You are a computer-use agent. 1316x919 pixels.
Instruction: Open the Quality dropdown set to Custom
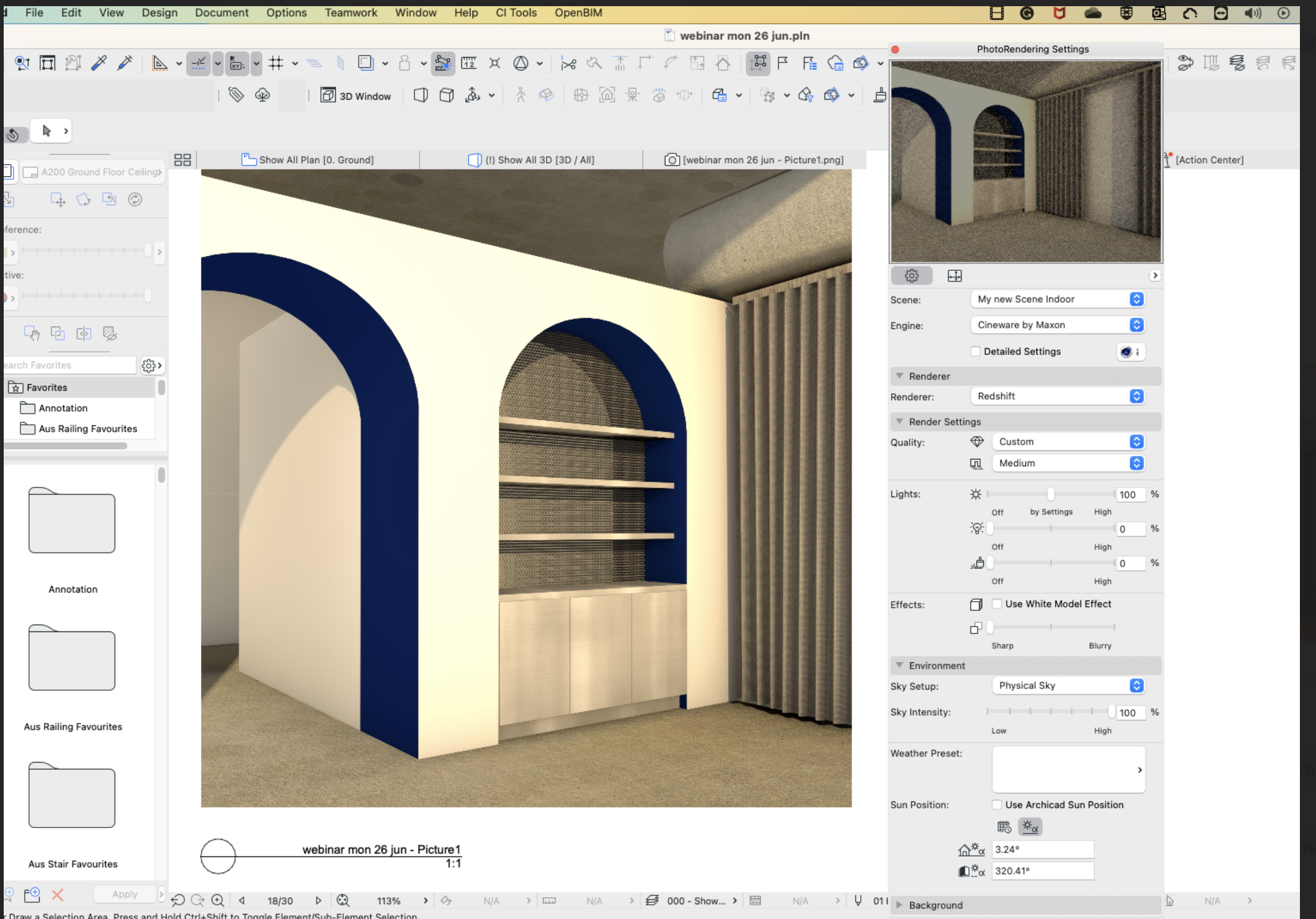tap(1068, 442)
